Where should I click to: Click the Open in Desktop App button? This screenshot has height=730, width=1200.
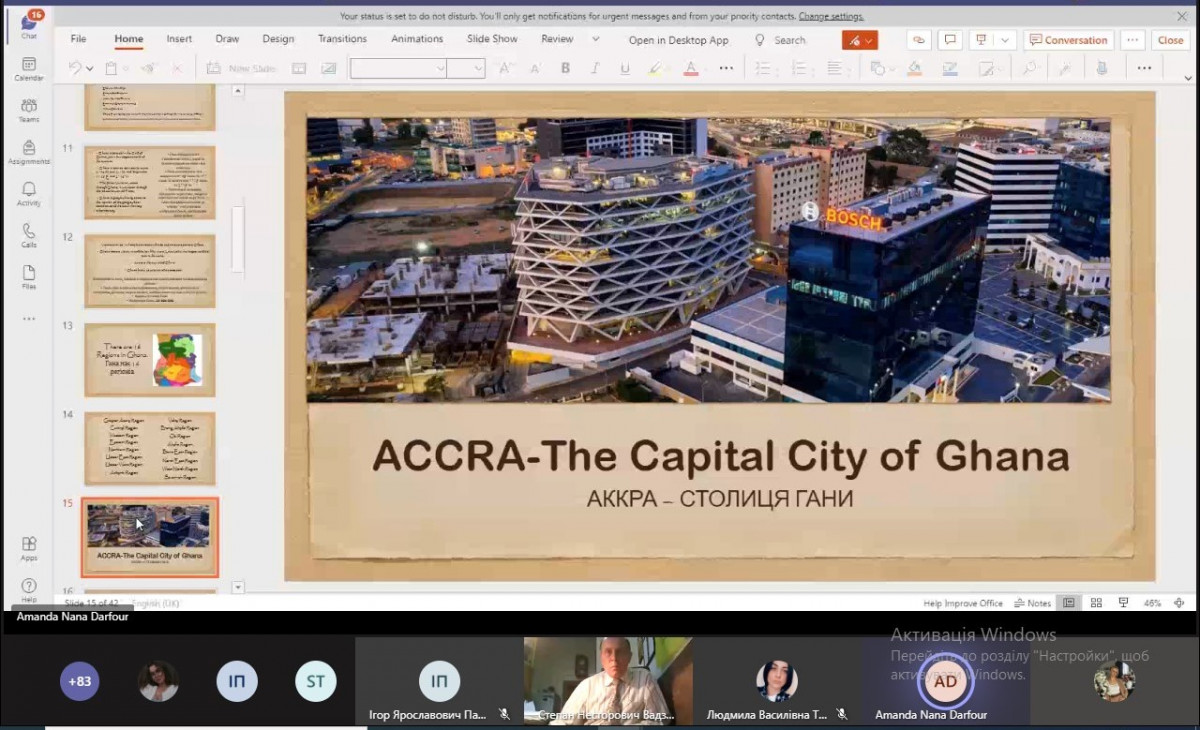point(678,40)
